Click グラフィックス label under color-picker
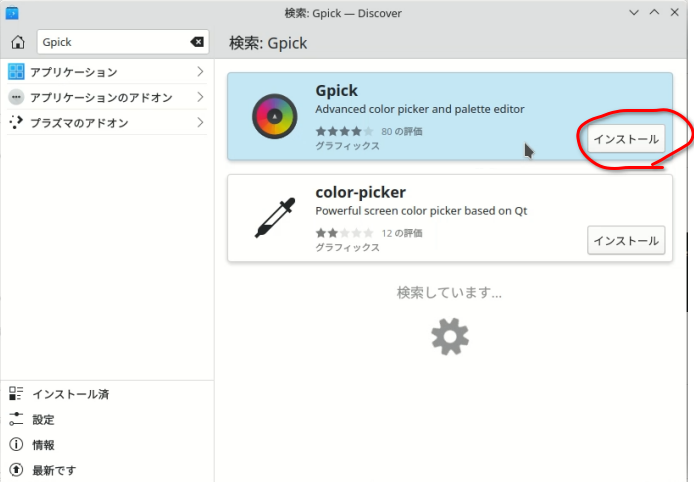The height and width of the screenshot is (482, 694). (347, 247)
